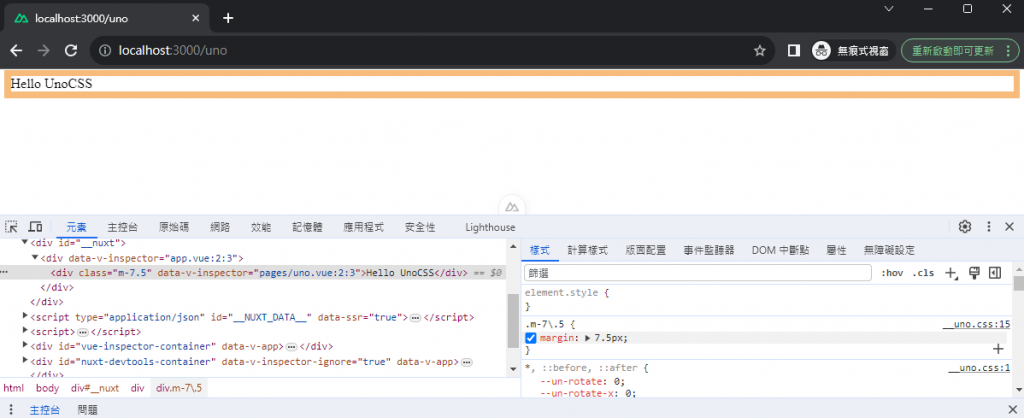The width and height of the screenshot is (1024, 418).
Task: Bookmark this page with star icon
Action: (760, 50)
